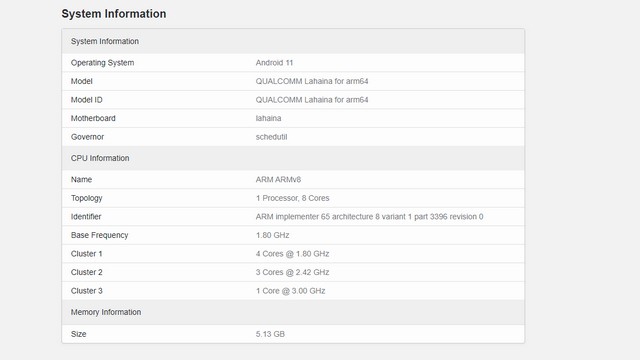This screenshot has width=640, height=360.
Task: Select the Model value 'QUALCOMM Lahaina for arm64'
Action: (x=312, y=81)
